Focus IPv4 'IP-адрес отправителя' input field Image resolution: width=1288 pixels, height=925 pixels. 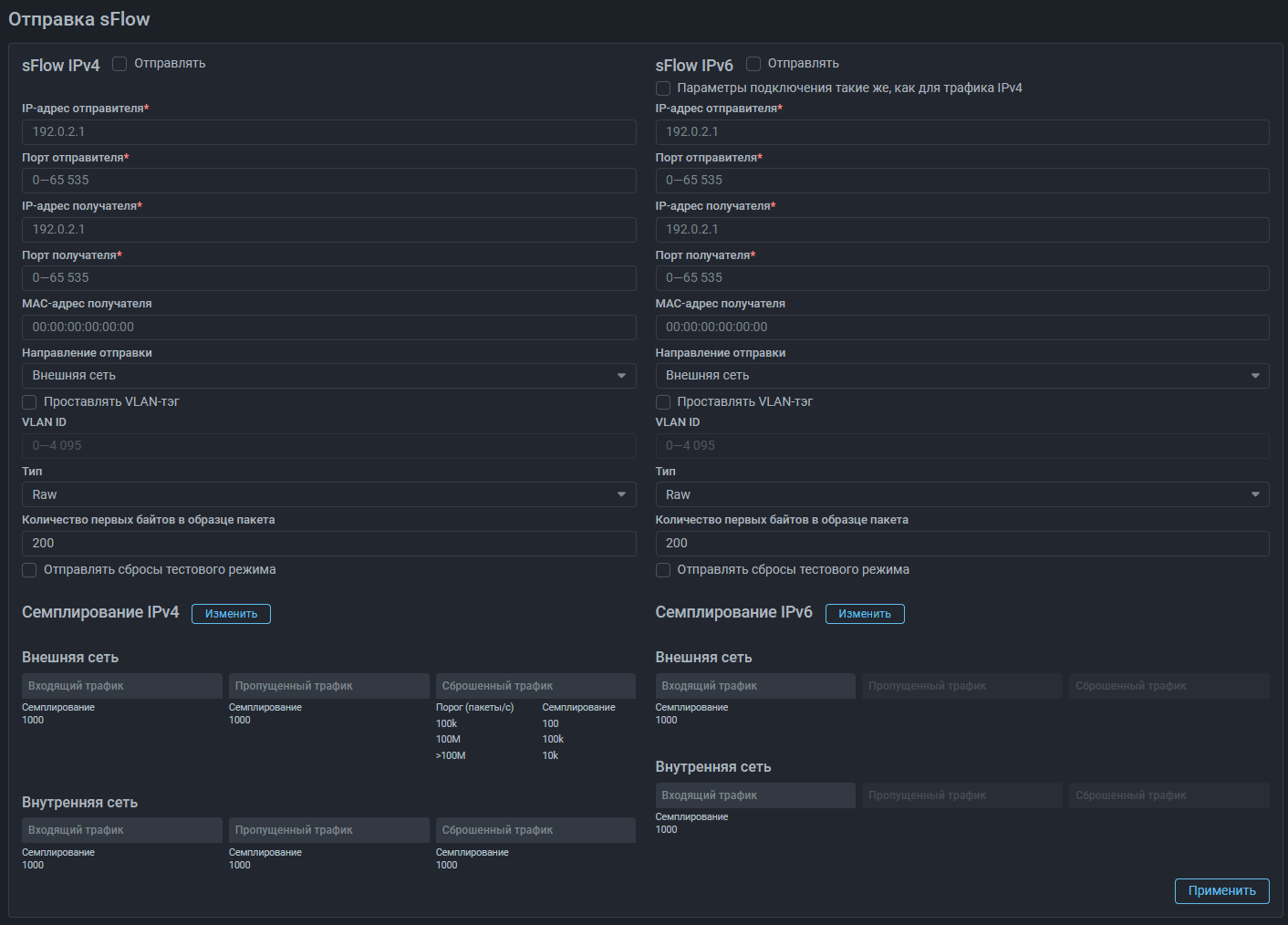pos(328,132)
